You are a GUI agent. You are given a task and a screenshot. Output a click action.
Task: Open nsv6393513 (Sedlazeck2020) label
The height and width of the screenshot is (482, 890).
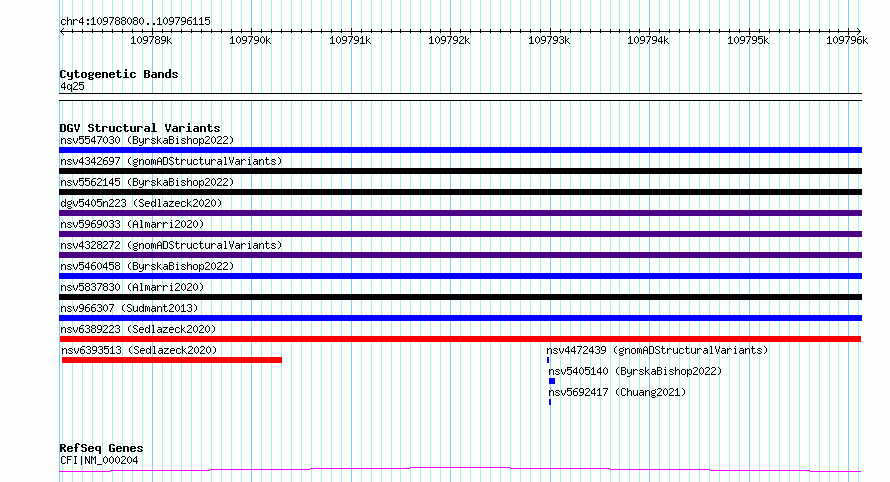click(140, 350)
